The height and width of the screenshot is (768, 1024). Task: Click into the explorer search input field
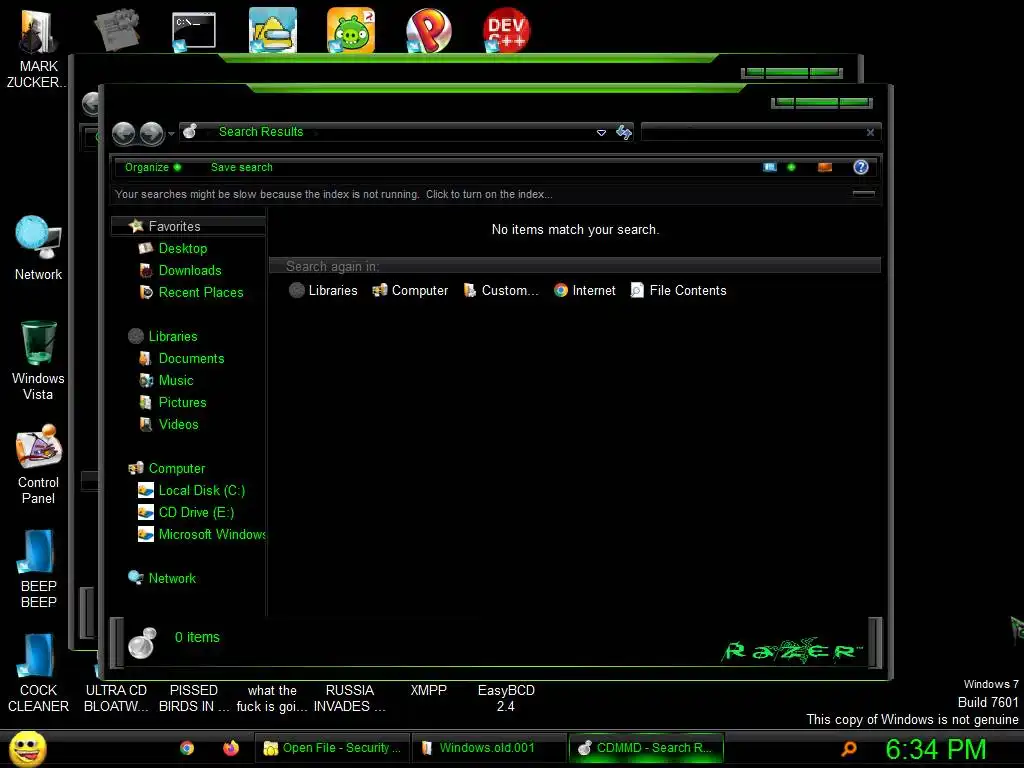click(x=753, y=133)
